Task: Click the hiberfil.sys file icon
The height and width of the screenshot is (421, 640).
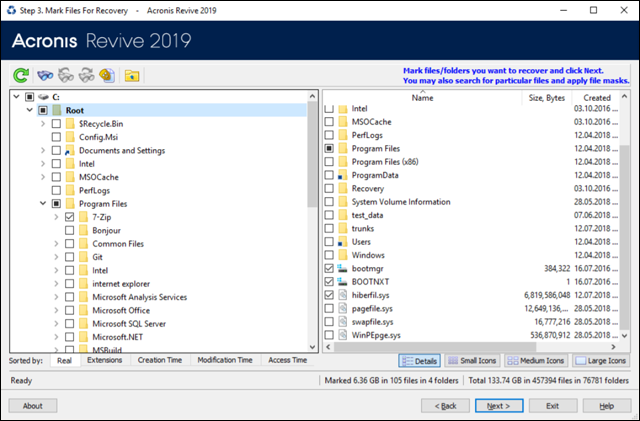Action: (x=343, y=295)
